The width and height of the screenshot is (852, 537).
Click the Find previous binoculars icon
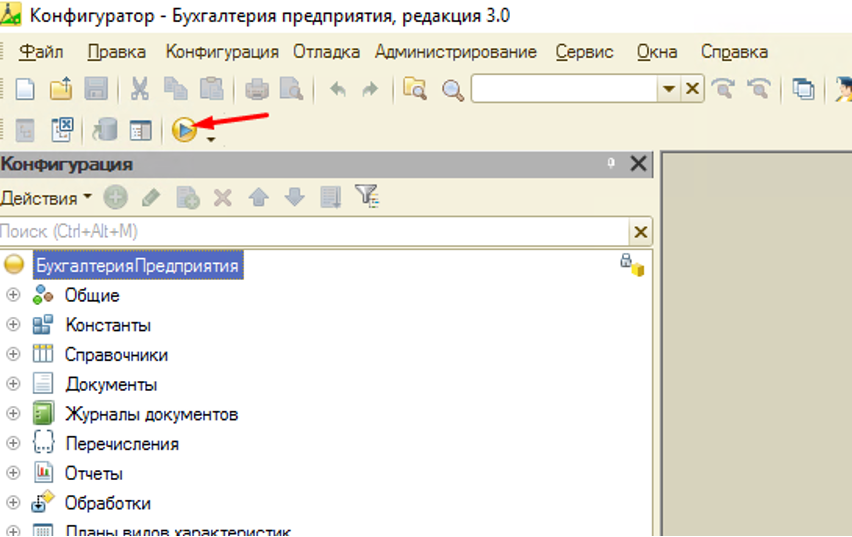click(x=759, y=88)
